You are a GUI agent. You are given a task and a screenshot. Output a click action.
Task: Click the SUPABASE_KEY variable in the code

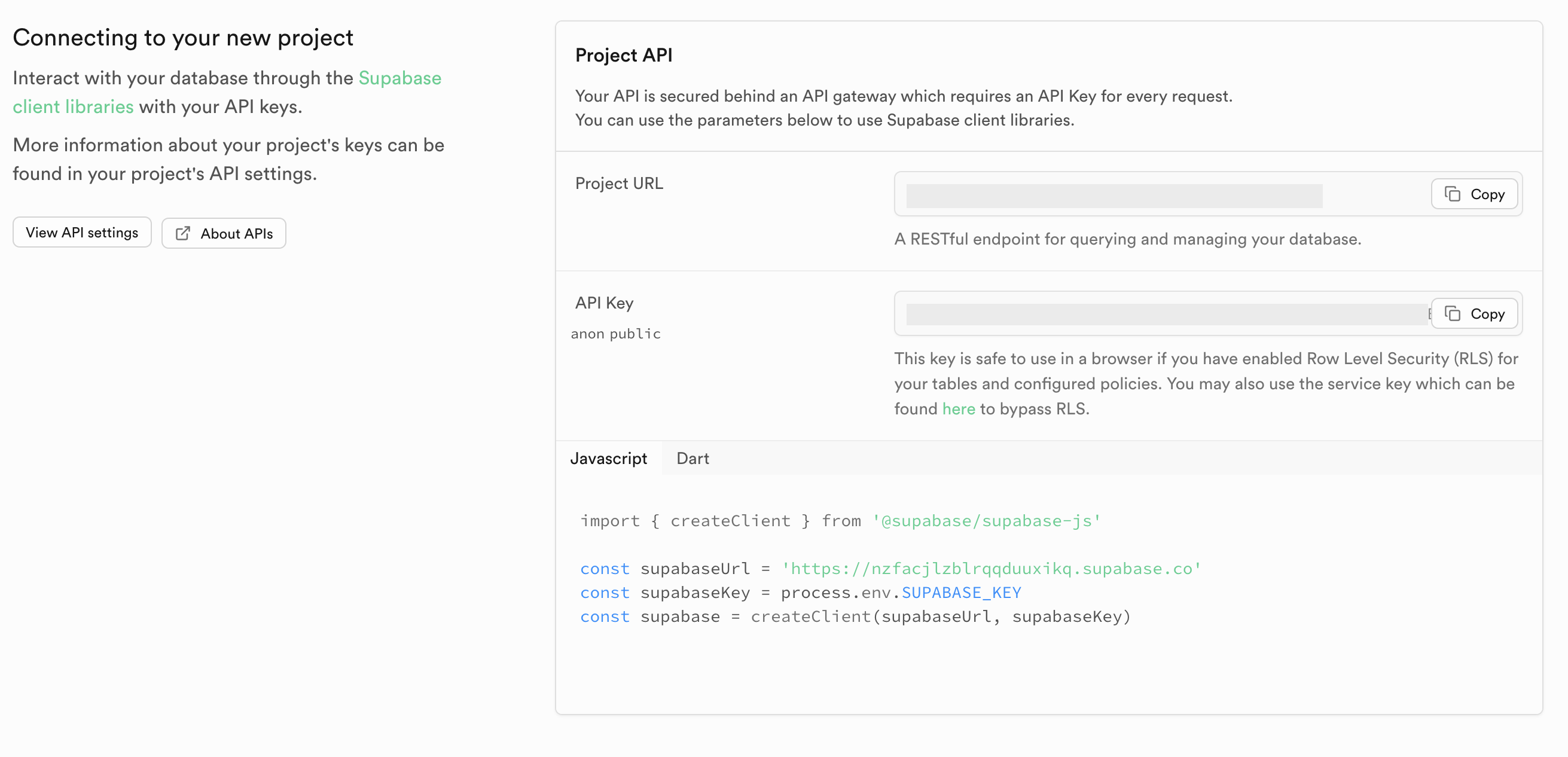tap(960, 592)
